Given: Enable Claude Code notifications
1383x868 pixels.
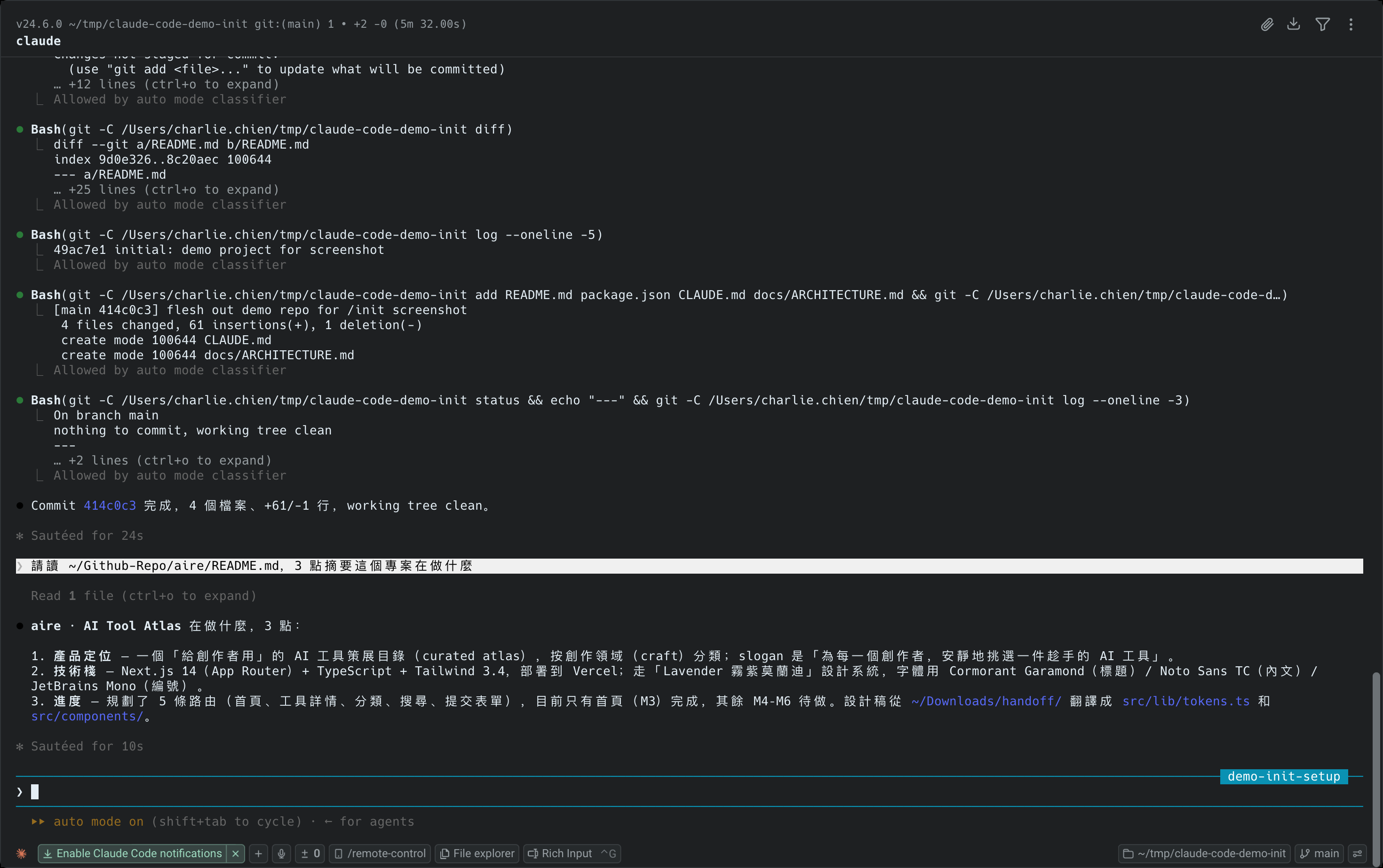Looking at the screenshot, I should pyautogui.click(x=133, y=853).
